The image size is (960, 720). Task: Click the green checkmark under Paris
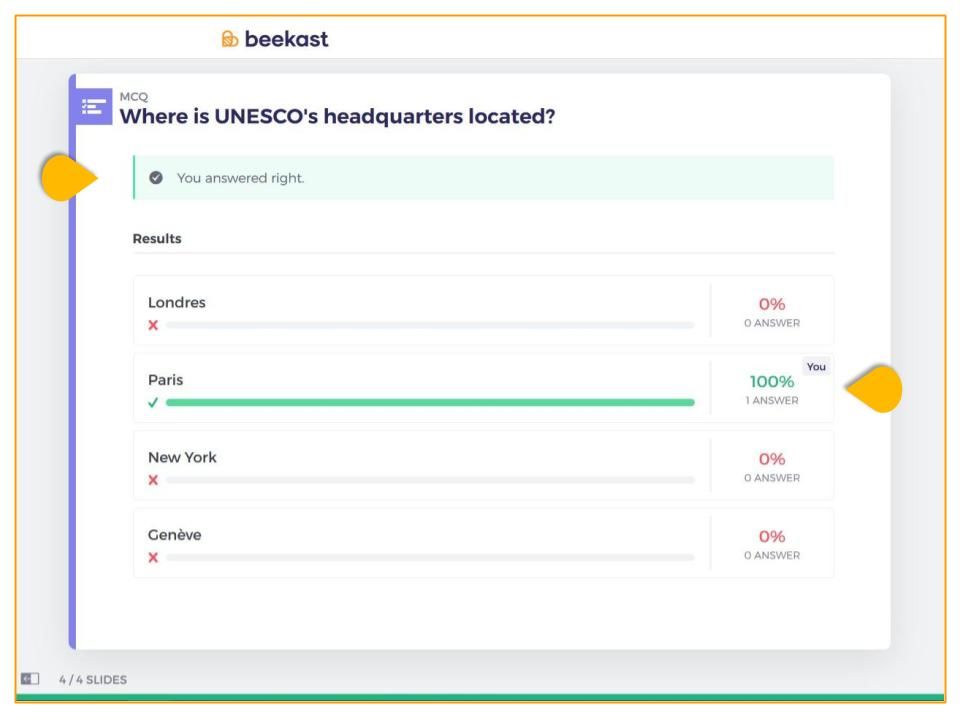click(x=153, y=402)
